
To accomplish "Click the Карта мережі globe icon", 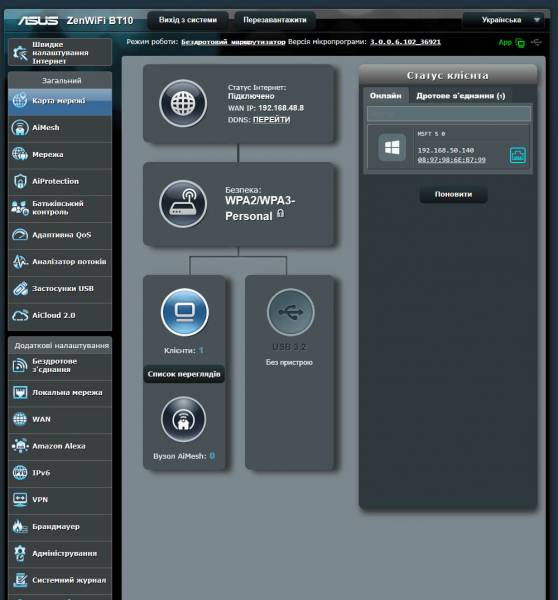I will tap(20, 101).
